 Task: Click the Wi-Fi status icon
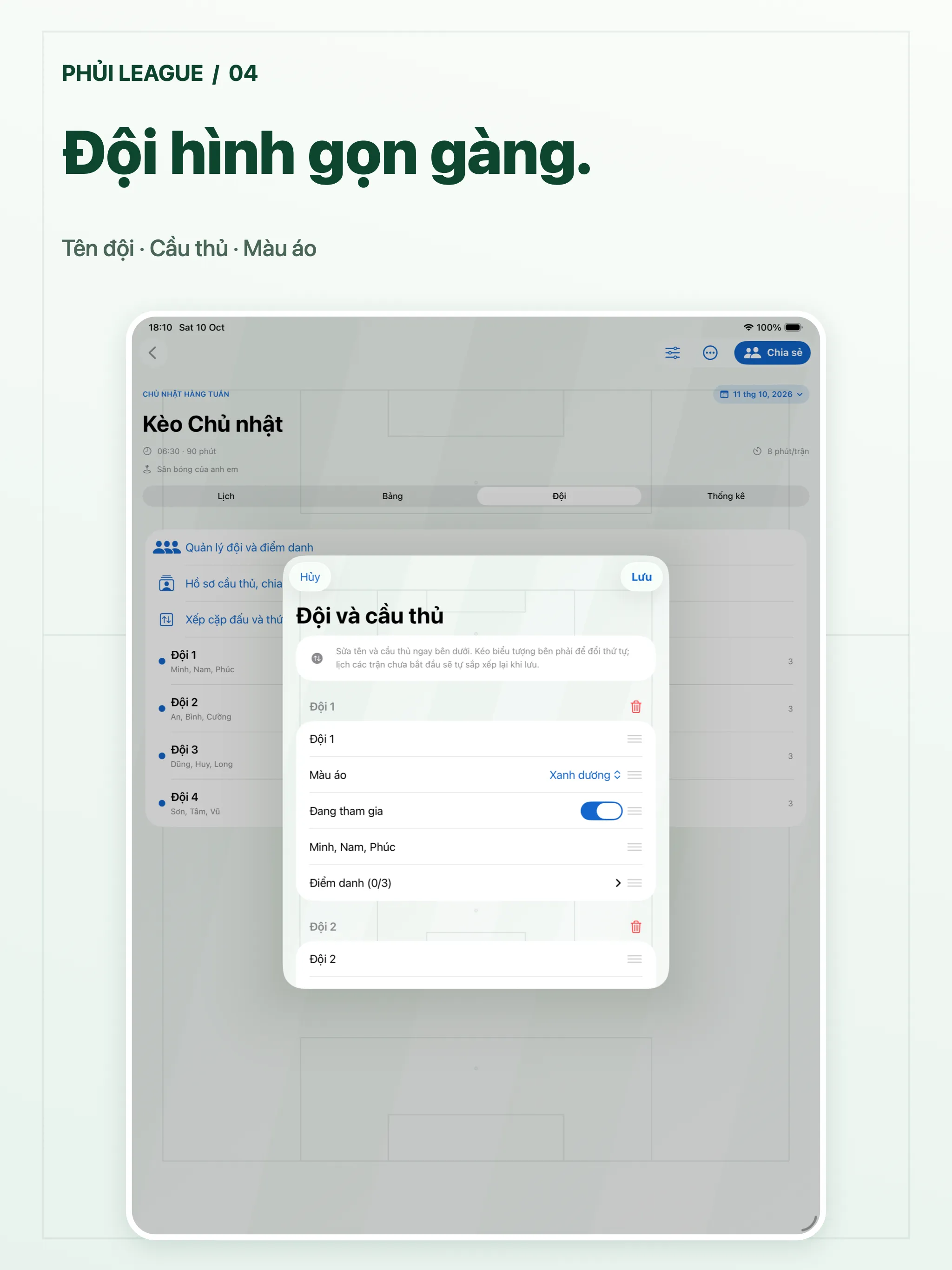click(748, 327)
